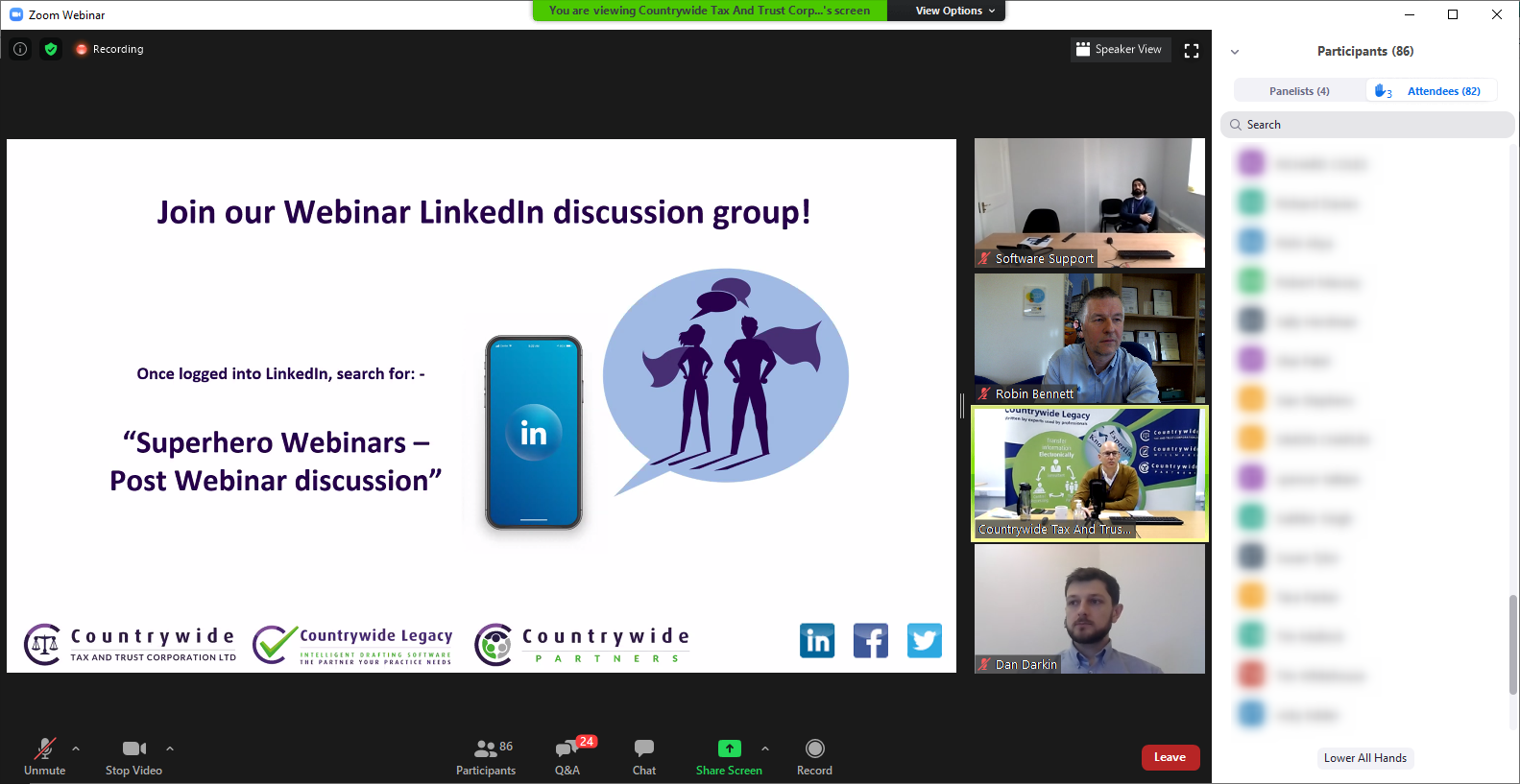Enter full screen mode

click(1192, 51)
